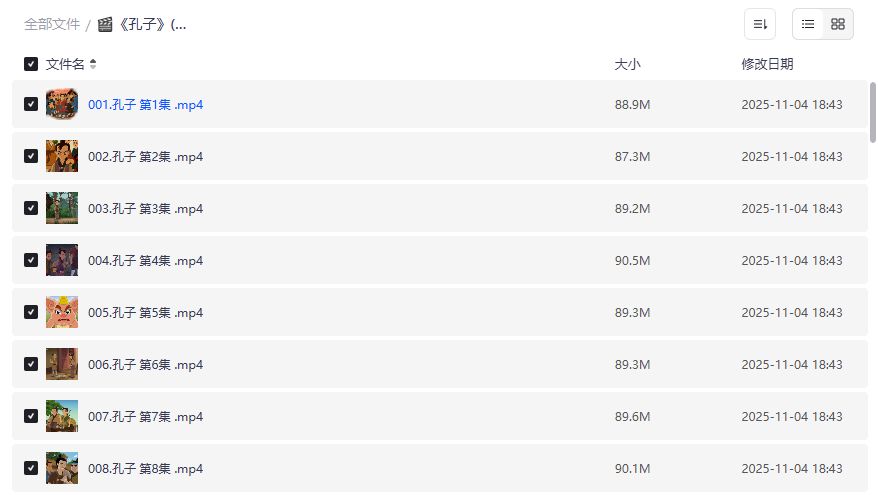Screen dimensions: 878x495
Task: Click the thumbnail of 005.孔子 第5集
Action: (x=62, y=312)
